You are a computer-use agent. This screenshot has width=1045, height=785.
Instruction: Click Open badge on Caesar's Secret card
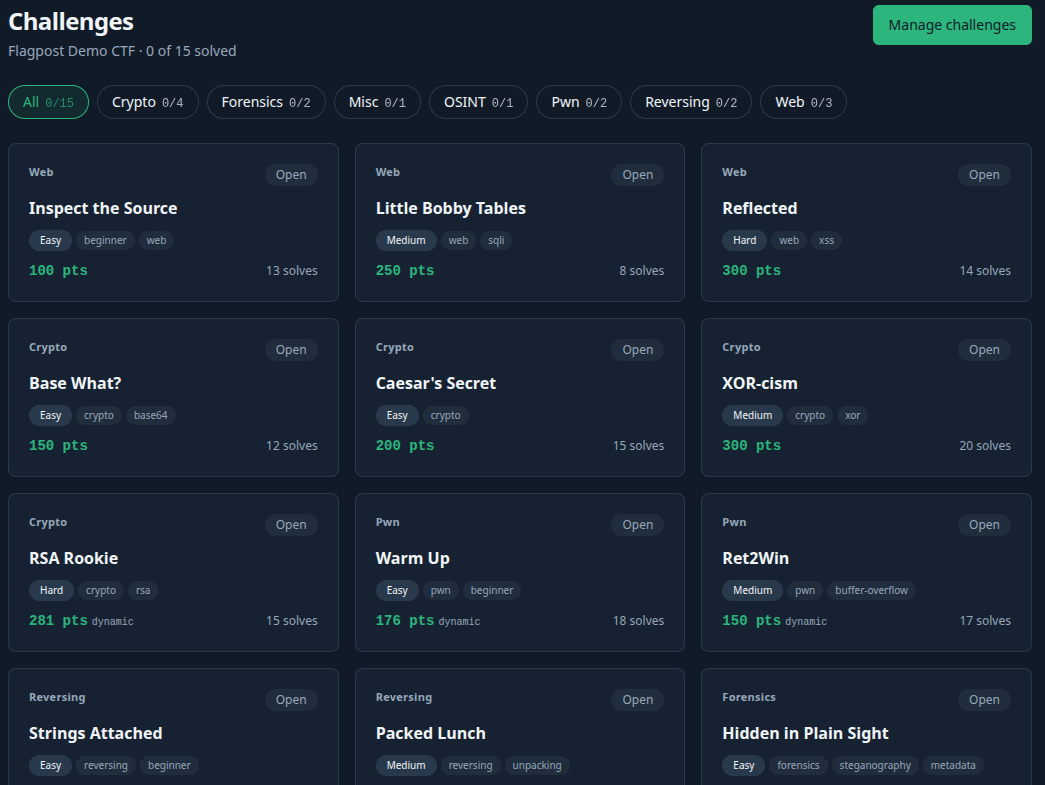(638, 350)
